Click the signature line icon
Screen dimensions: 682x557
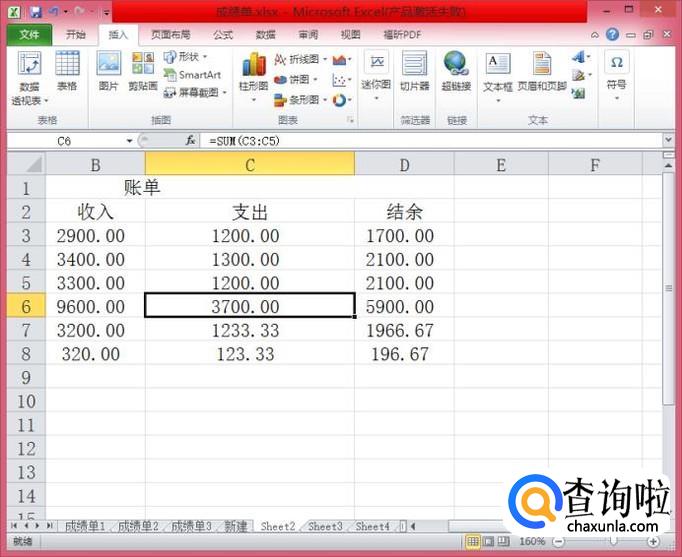coord(581,75)
